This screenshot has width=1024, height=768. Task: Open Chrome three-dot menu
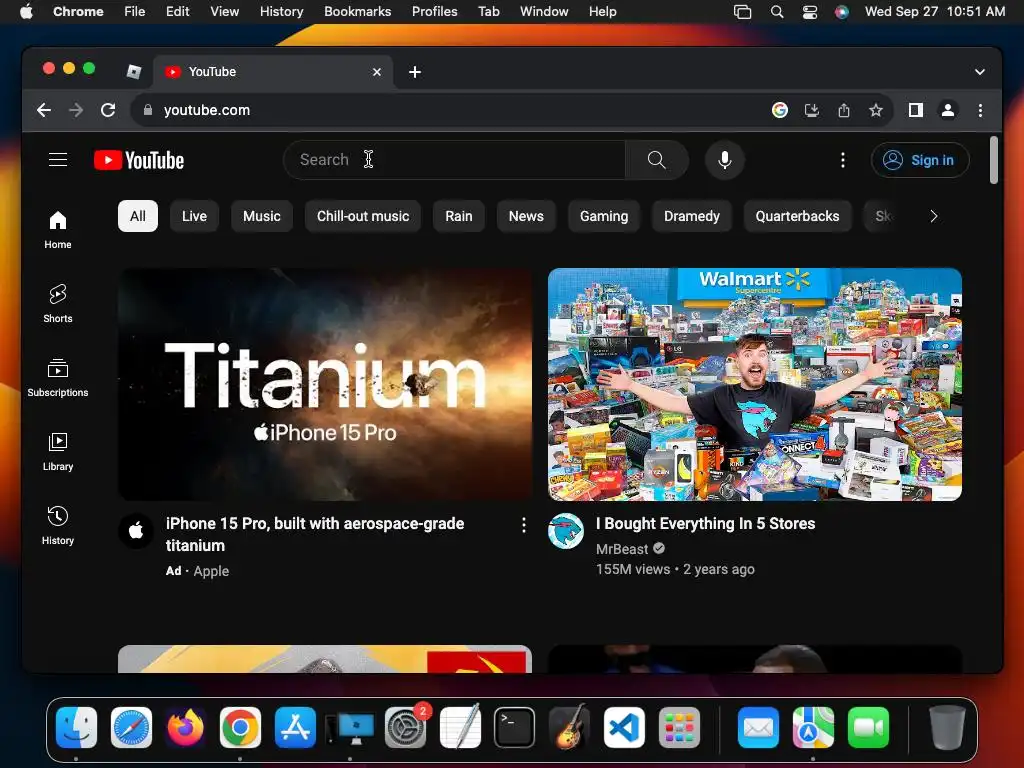980,110
